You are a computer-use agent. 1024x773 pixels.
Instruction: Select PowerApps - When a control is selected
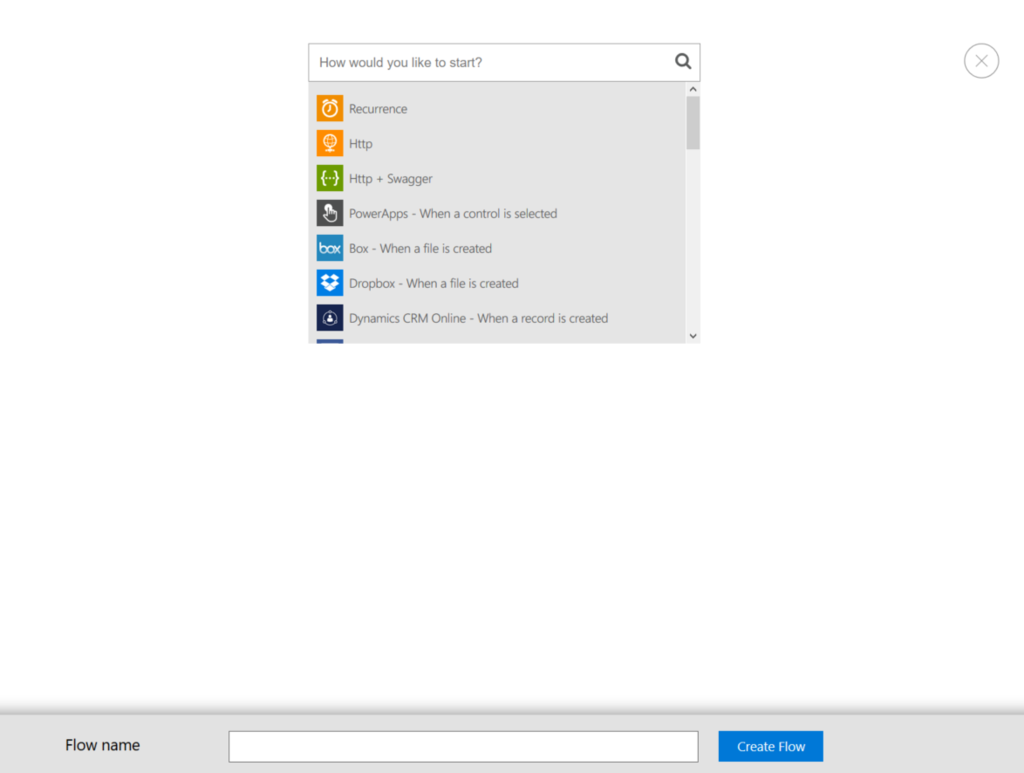(453, 213)
